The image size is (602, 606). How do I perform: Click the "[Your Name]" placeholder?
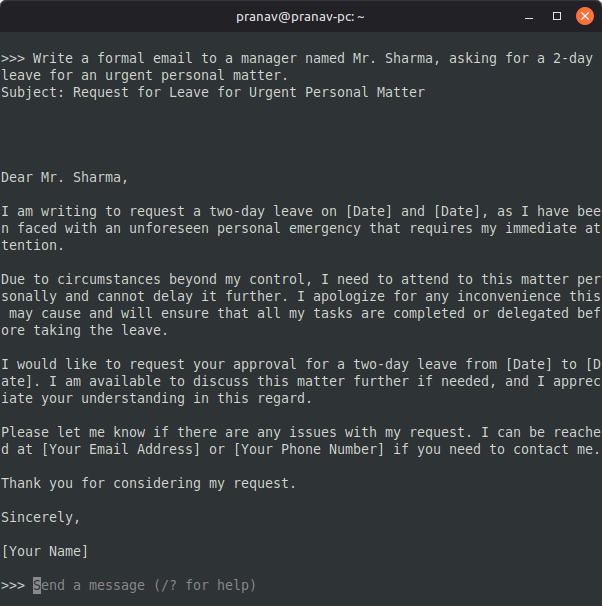[45, 551]
